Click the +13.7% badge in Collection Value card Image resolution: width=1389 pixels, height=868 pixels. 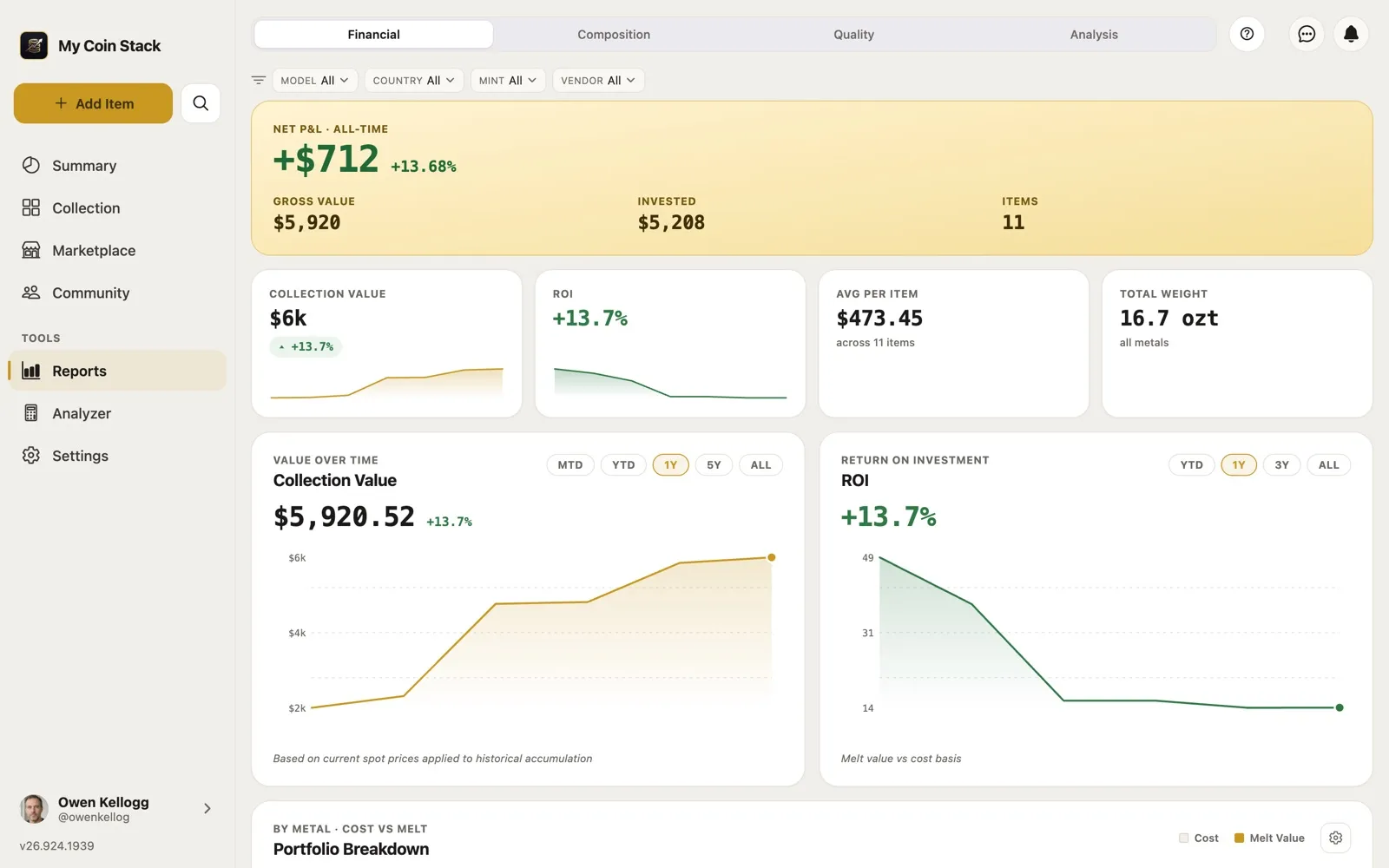click(306, 346)
